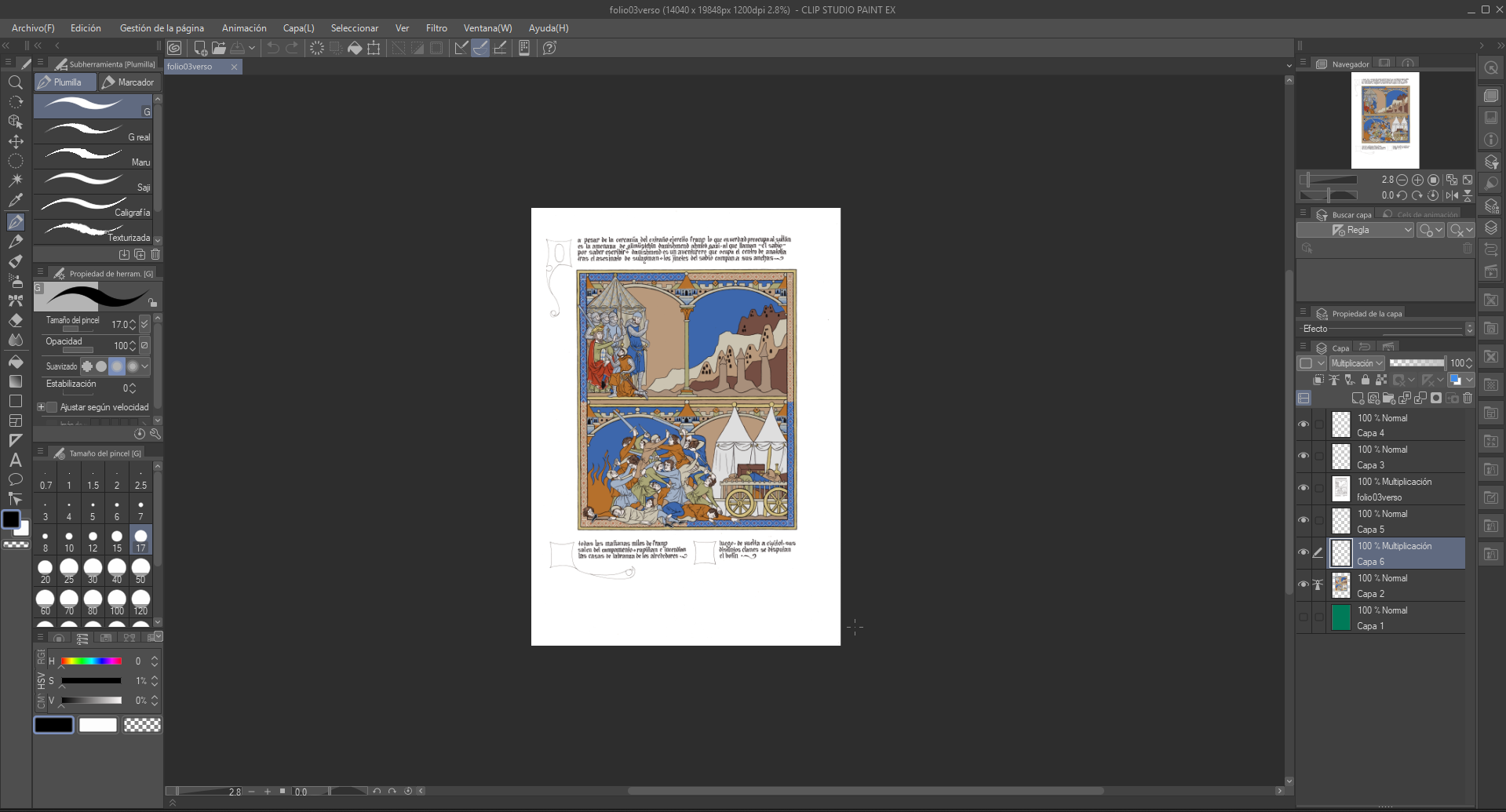Image resolution: width=1506 pixels, height=812 pixels.
Task: Toggle the lock layer icon
Action: click(1366, 380)
